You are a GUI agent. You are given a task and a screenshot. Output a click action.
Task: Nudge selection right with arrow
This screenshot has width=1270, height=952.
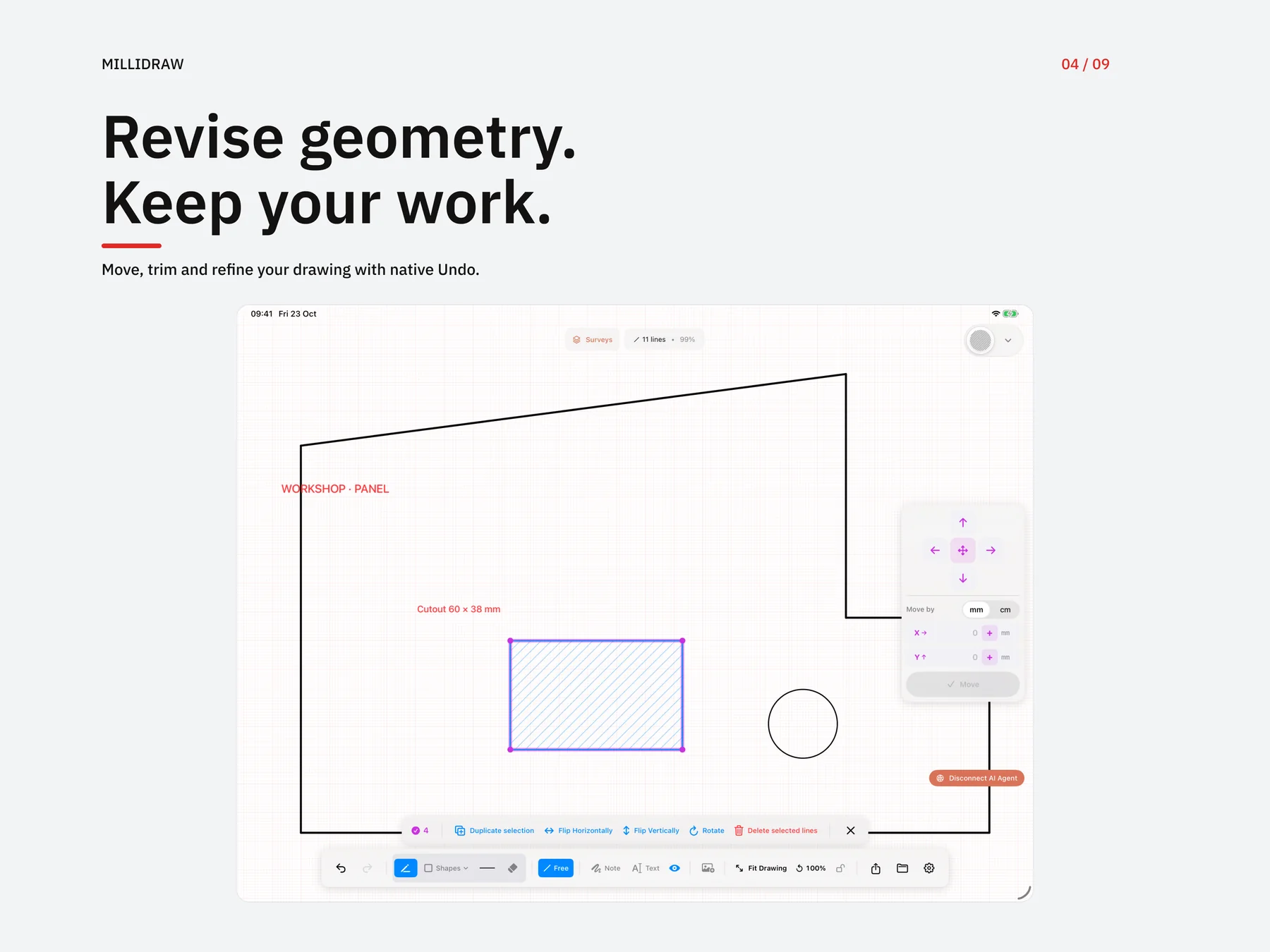coord(991,550)
